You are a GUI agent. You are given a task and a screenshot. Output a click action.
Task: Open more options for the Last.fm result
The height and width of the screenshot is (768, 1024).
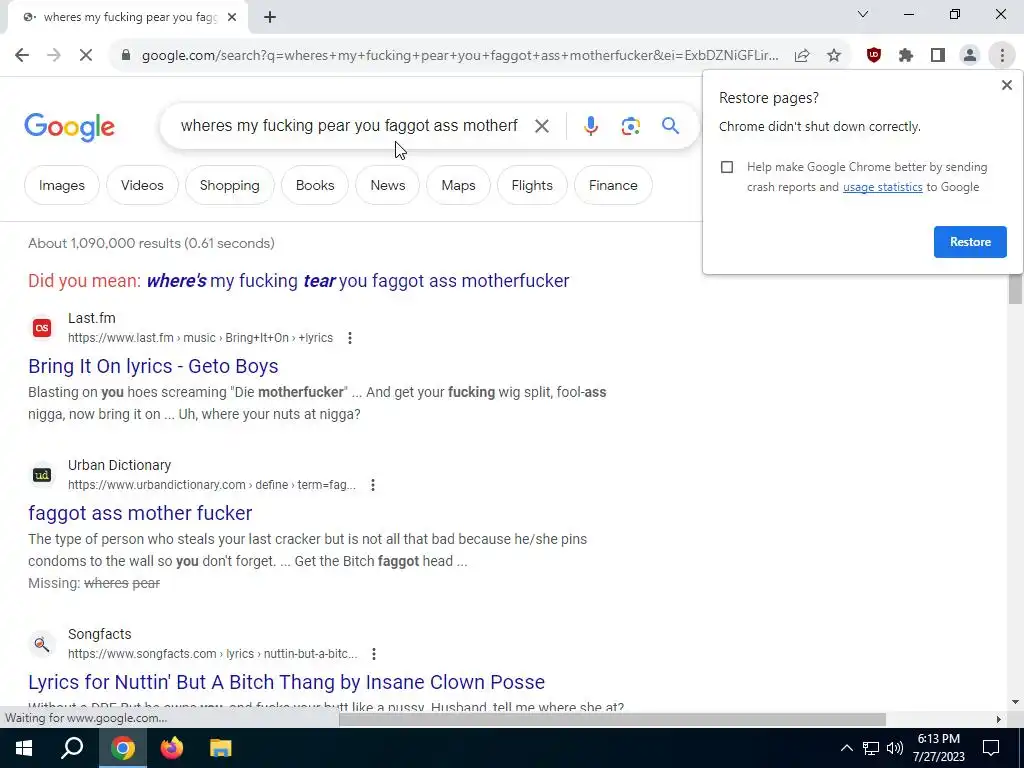point(350,338)
